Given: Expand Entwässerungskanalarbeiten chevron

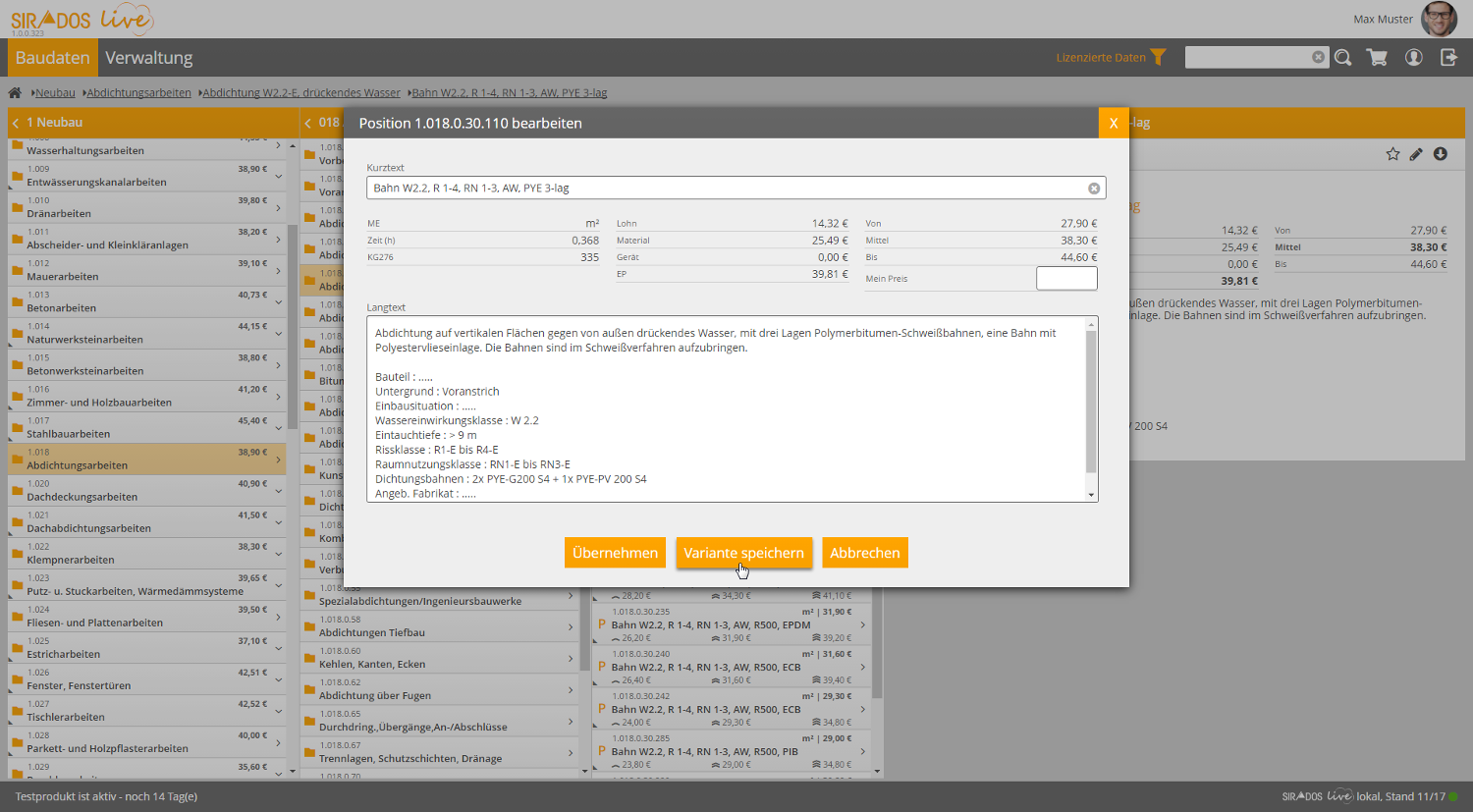Looking at the screenshot, I should [279, 177].
